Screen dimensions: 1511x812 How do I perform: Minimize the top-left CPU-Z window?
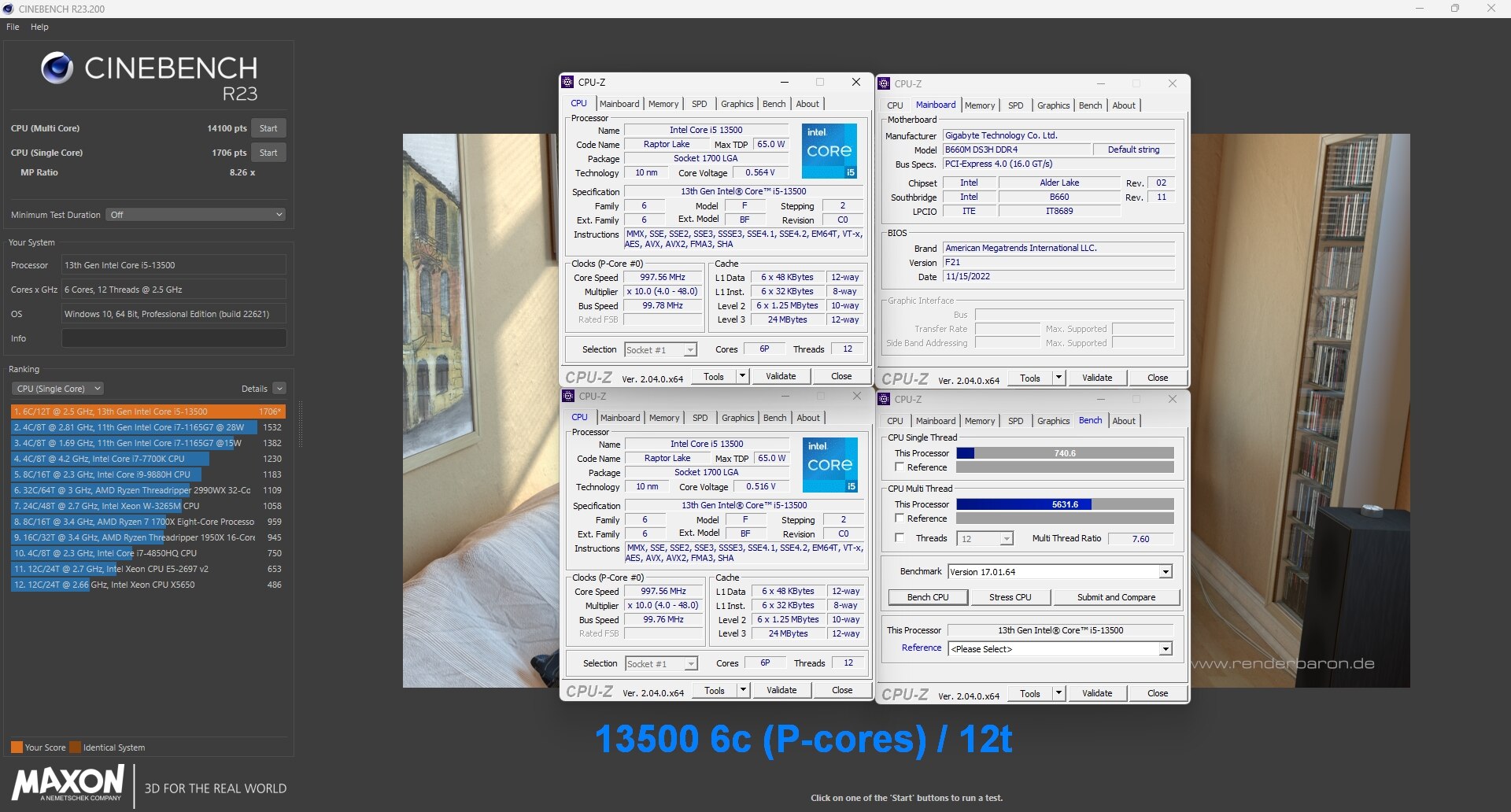784,82
